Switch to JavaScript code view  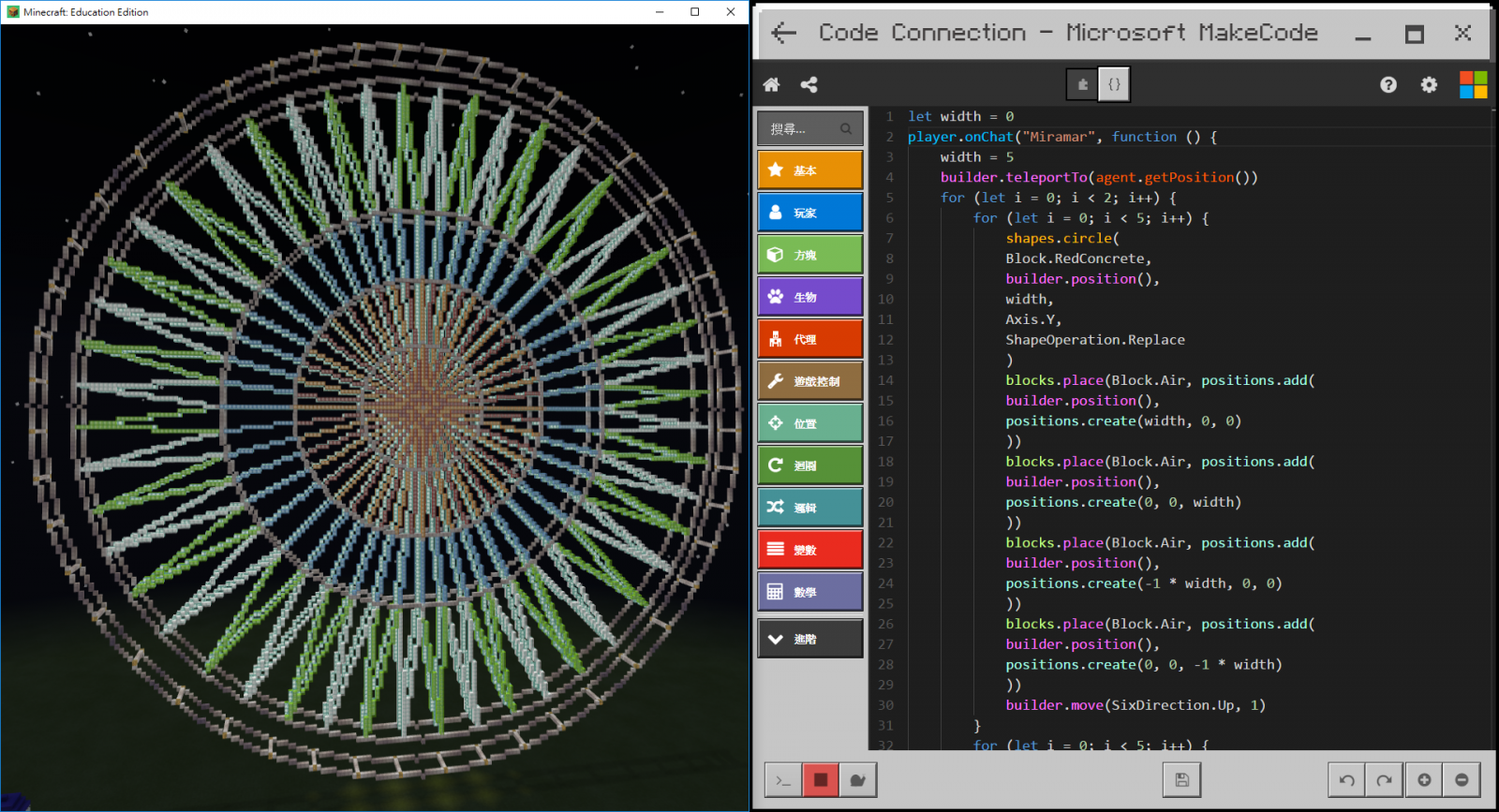pos(1114,84)
